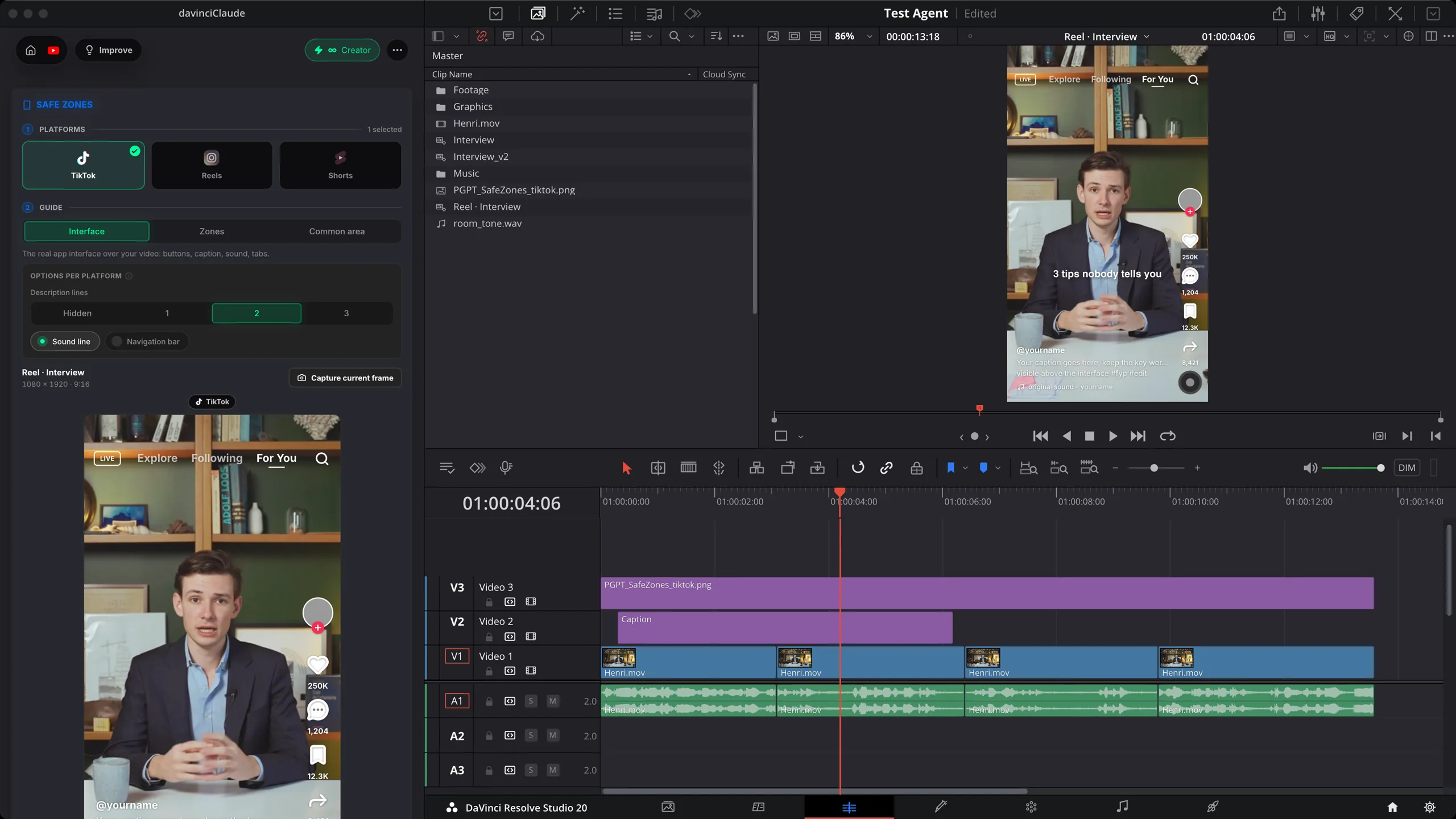The image size is (1456, 819).
Task: Open Timeline View Options icon
Action: 447,468
